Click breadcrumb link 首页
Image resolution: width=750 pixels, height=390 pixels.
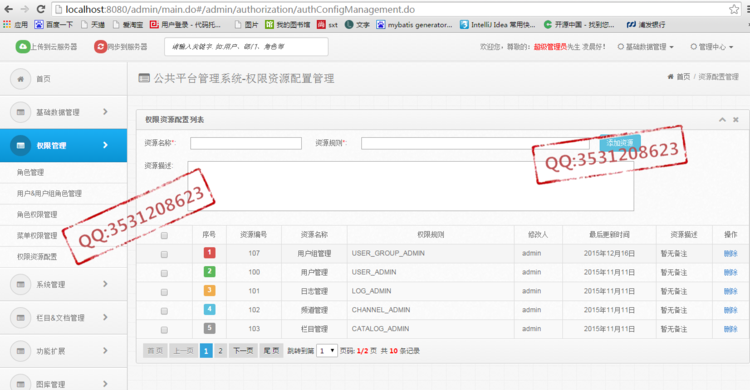tap(683, 77)
